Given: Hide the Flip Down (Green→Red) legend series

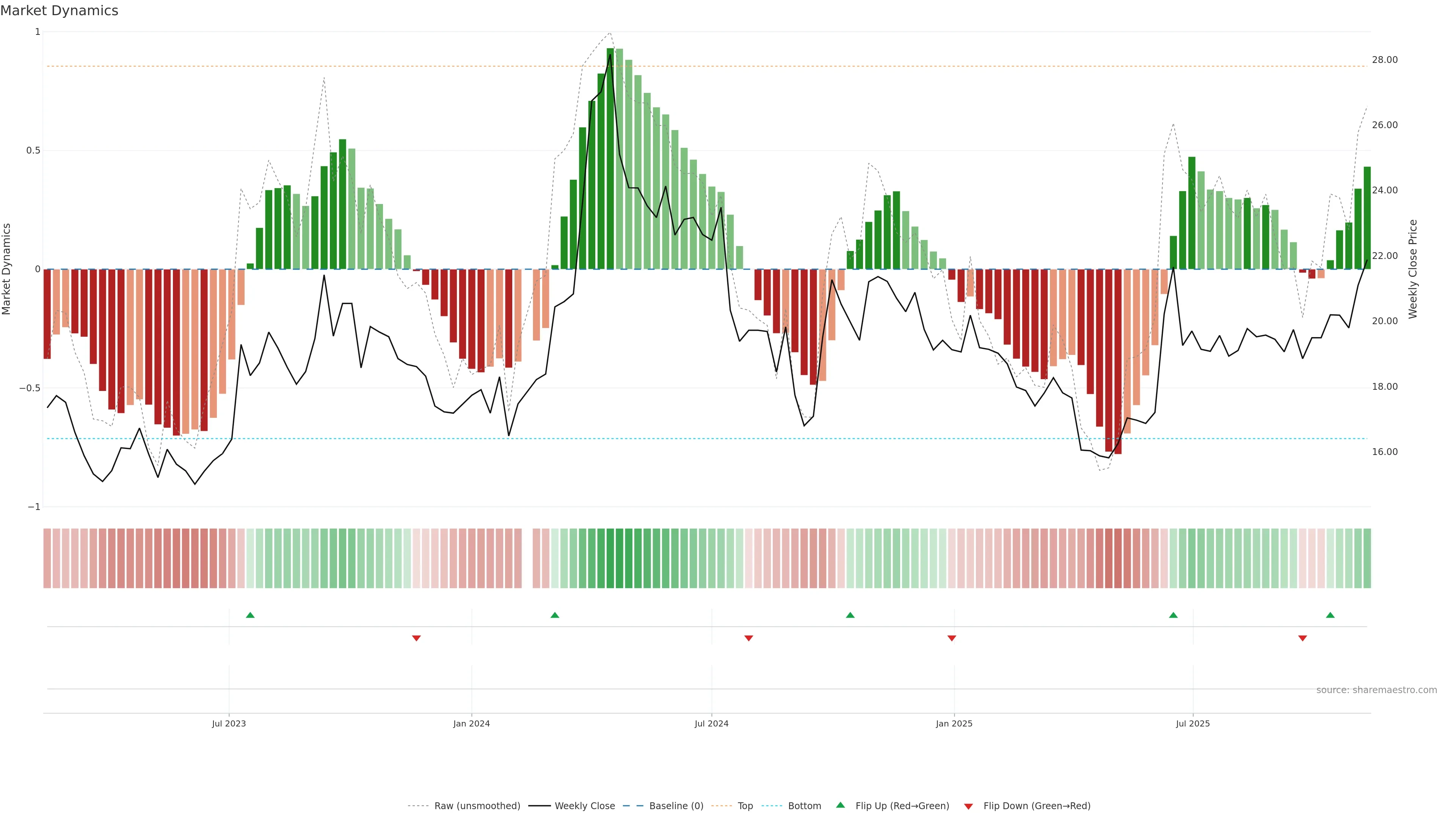Looking at the screenshot, I should [1037, 806].
